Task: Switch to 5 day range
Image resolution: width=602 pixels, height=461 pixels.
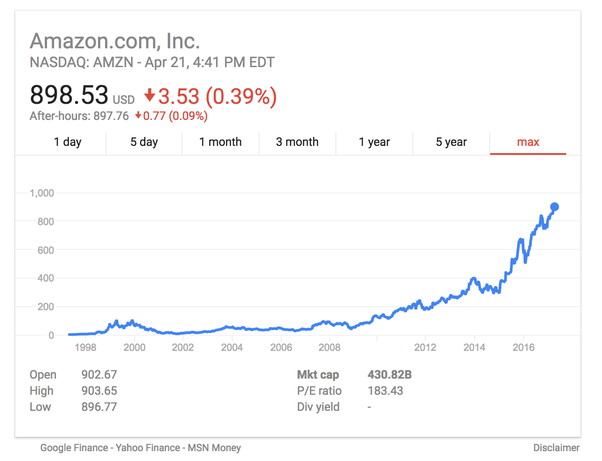Action: (x=144, y=142)
